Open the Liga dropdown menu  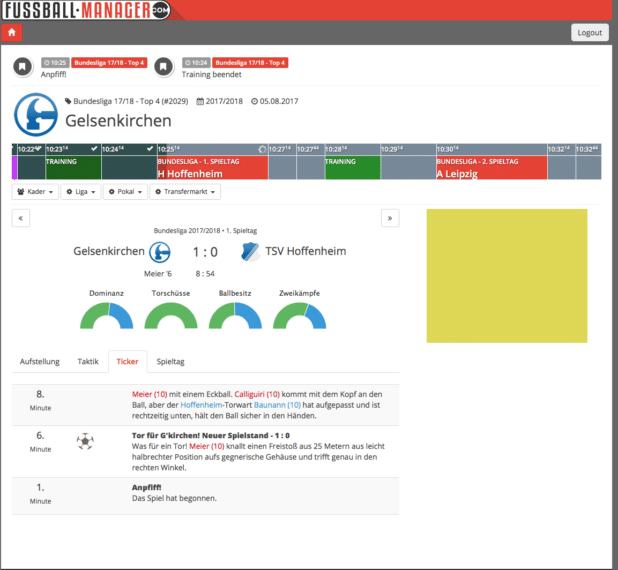tap(81, 192)
